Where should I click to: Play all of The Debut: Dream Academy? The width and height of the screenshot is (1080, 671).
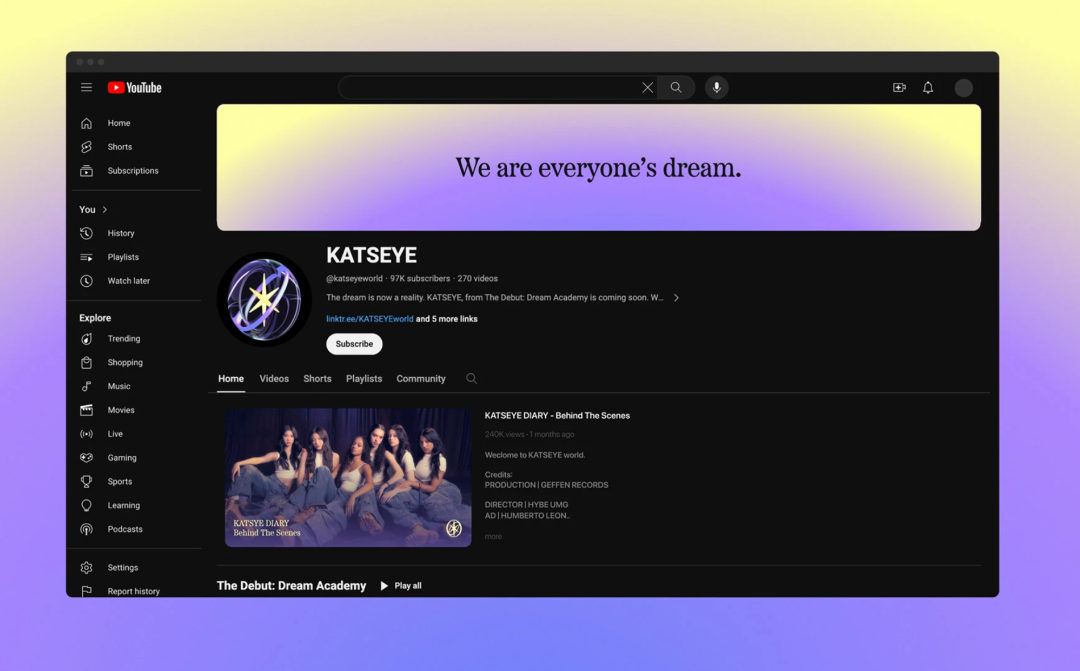point(401,586)
